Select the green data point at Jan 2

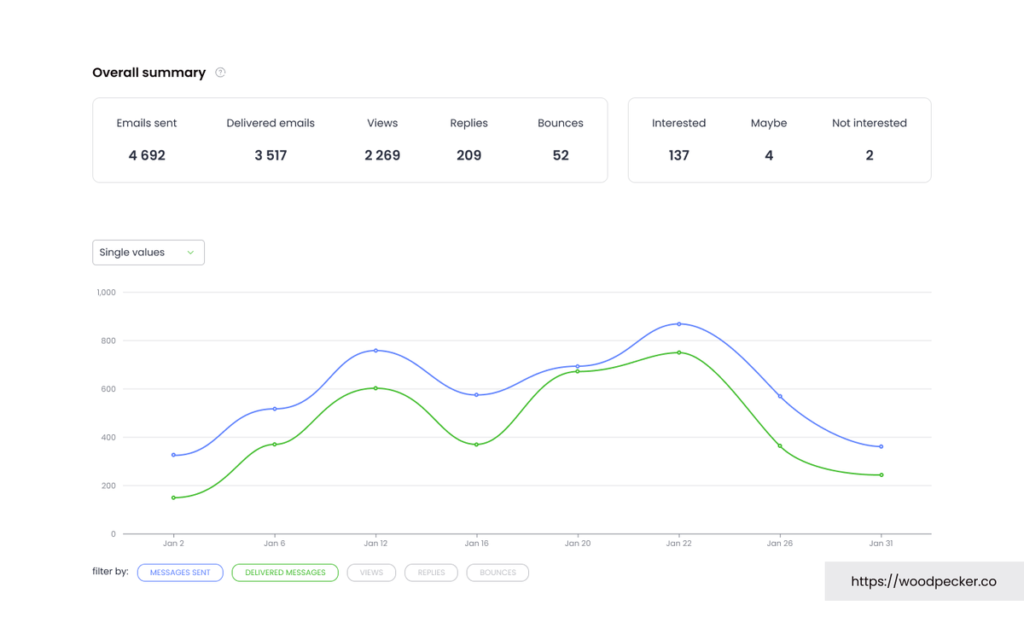click(174, 498)
